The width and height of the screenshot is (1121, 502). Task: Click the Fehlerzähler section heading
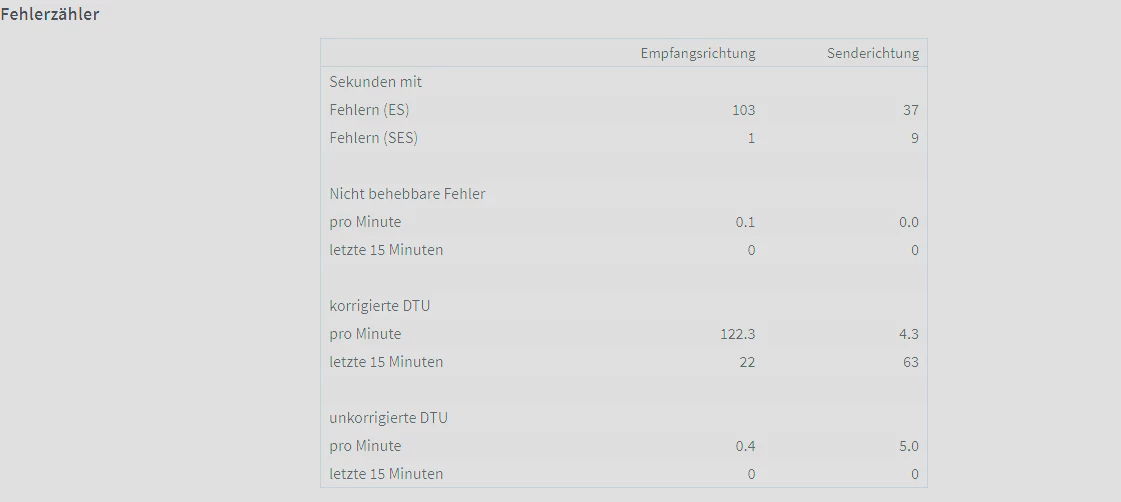coord(50,15)
